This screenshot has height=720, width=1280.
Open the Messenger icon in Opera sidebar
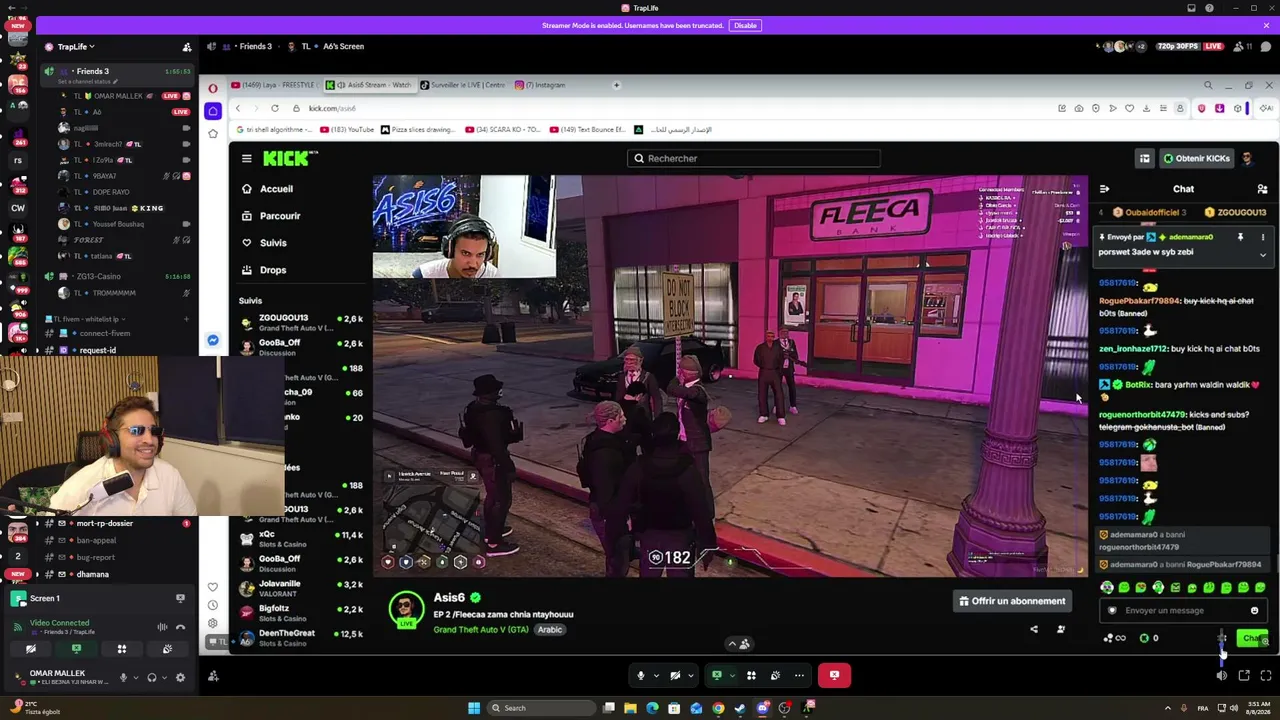[x=212, y=341]
